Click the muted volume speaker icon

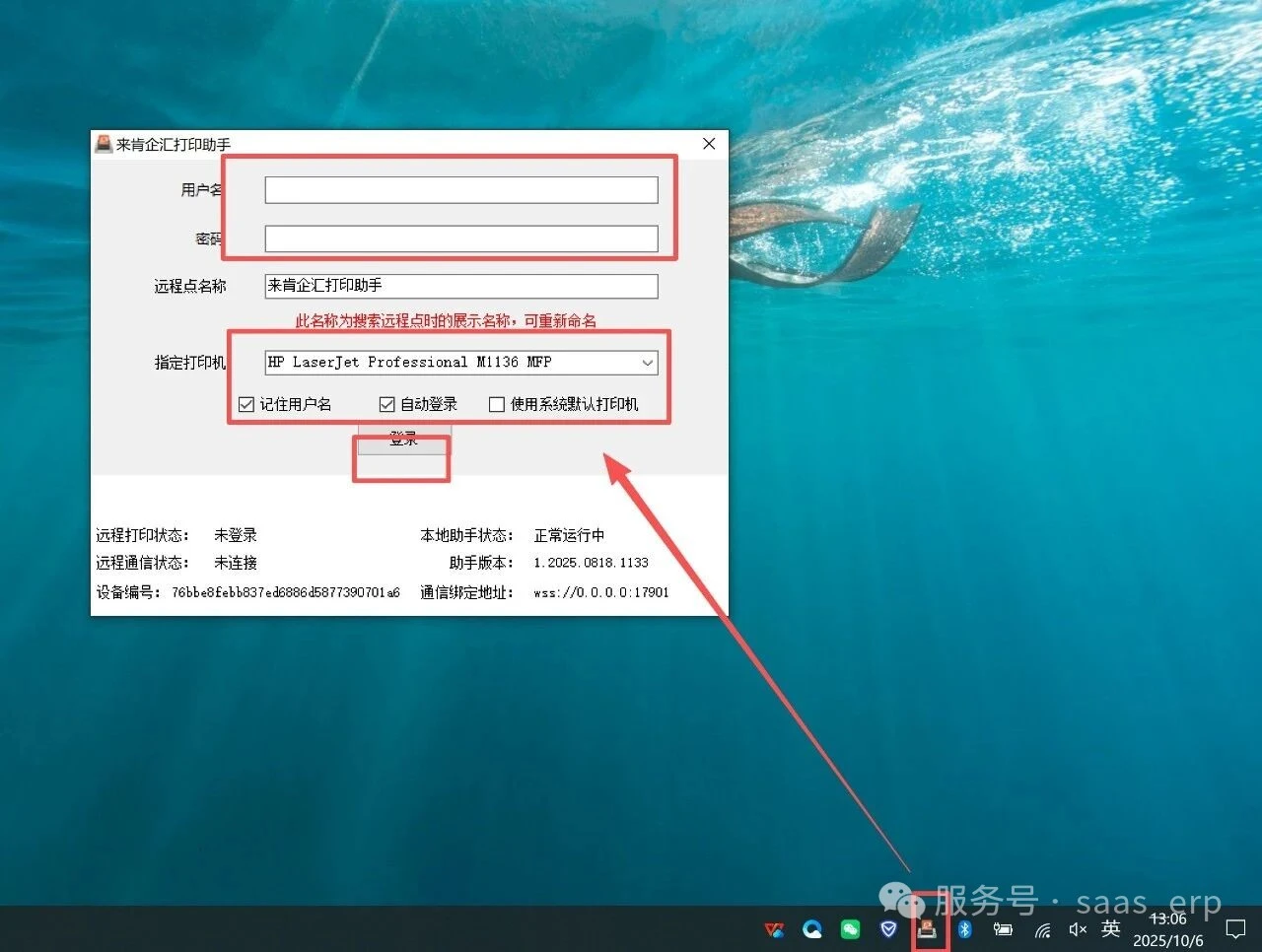click(x=1078, y=929)
